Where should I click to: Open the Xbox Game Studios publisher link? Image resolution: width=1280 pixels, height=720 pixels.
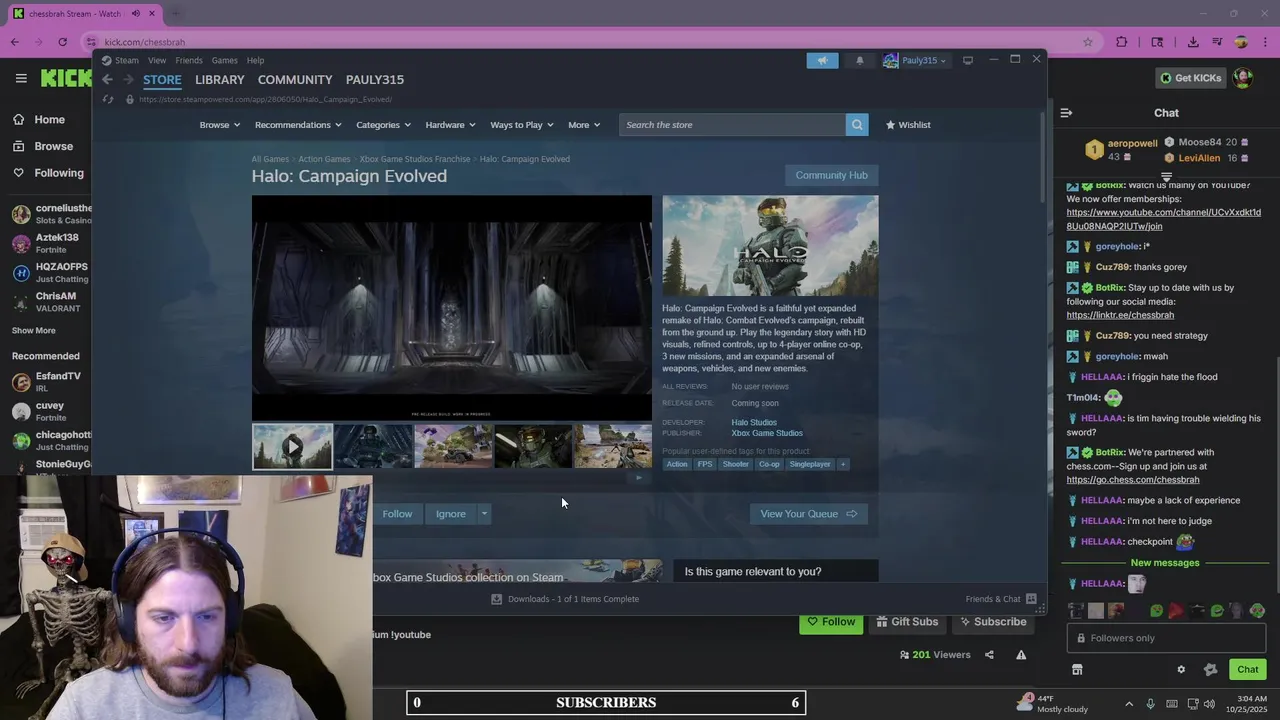[767, 433]
